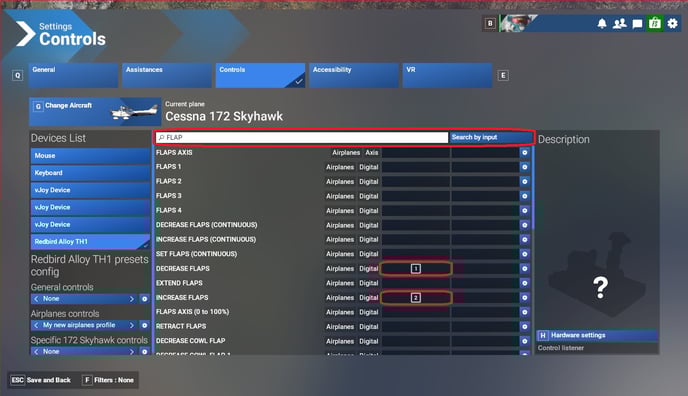The width and height of the screenshot is (688, 396).
Task: Open General controls preset options gear
Action: pos(144,299)
